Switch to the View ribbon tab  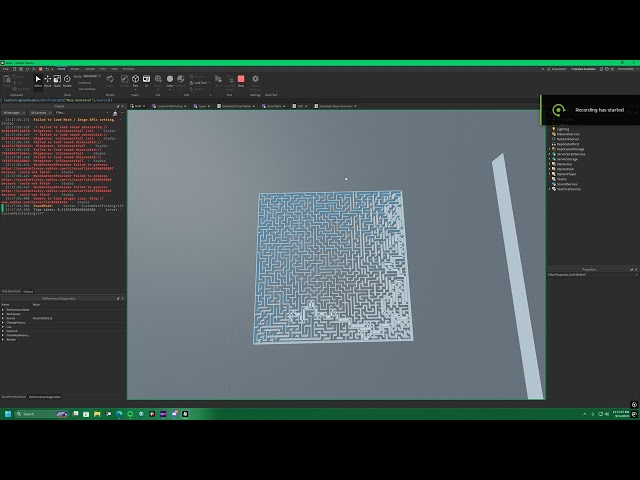pyautogui.click(x=115, y=69)
